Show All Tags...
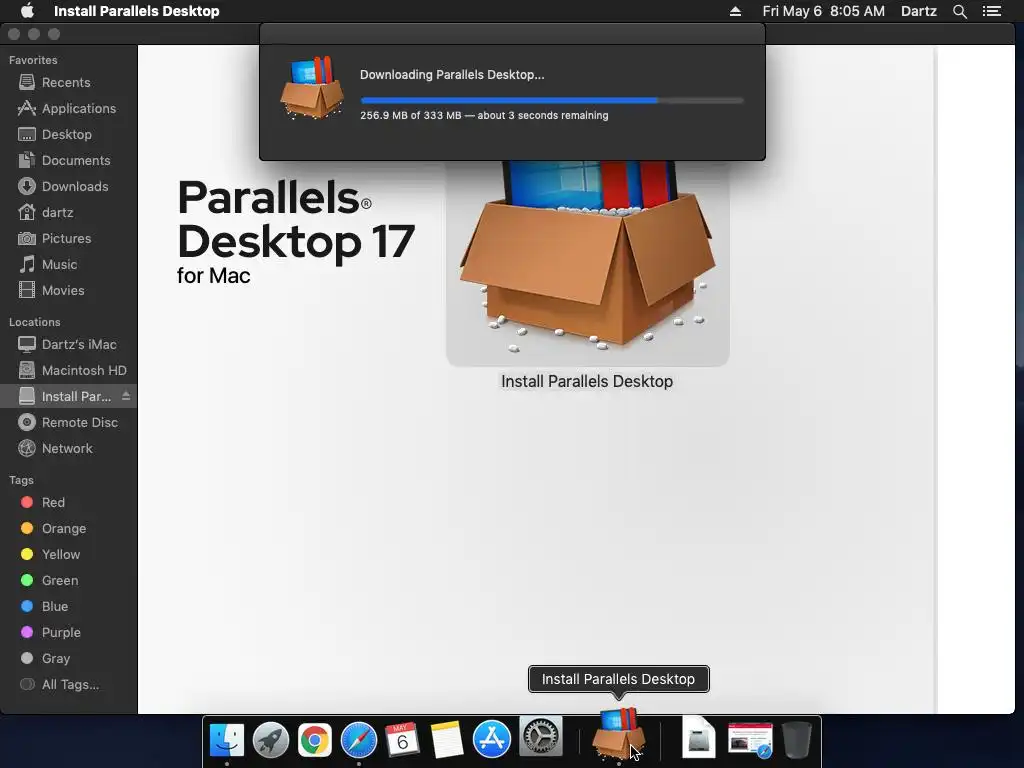The height and width of the screenshot is (768, 1024). coord(69,685)
